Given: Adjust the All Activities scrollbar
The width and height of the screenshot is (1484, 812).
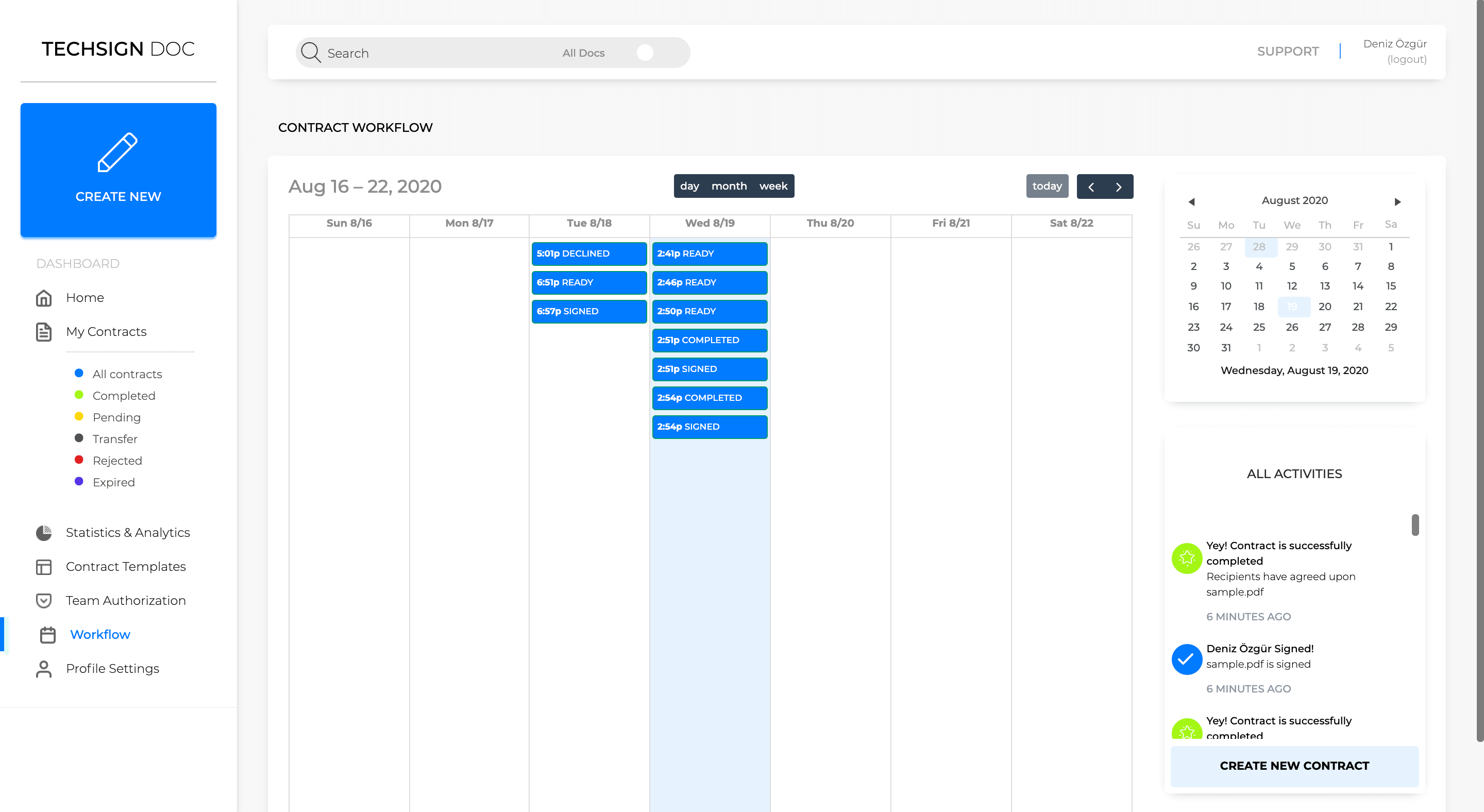Looking at the screenshot, I should point(1415,525).
